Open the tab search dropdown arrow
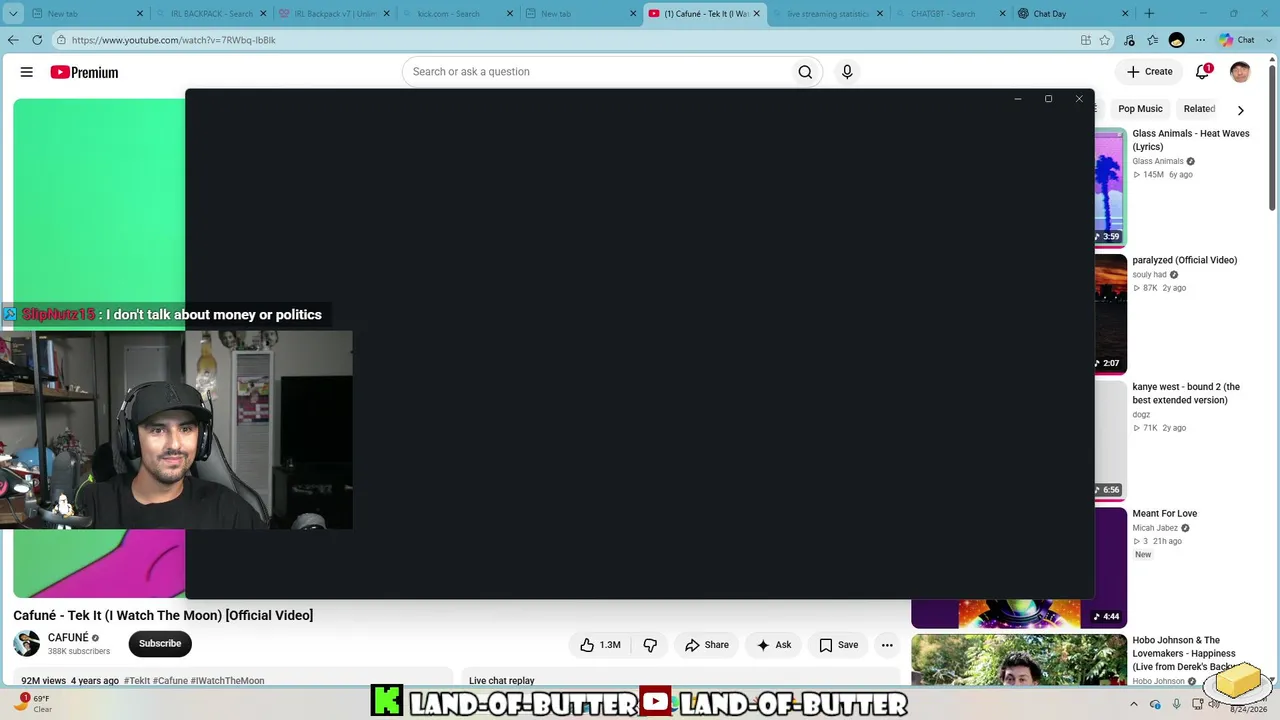The image size is (1280, 720). pos(15,14)
